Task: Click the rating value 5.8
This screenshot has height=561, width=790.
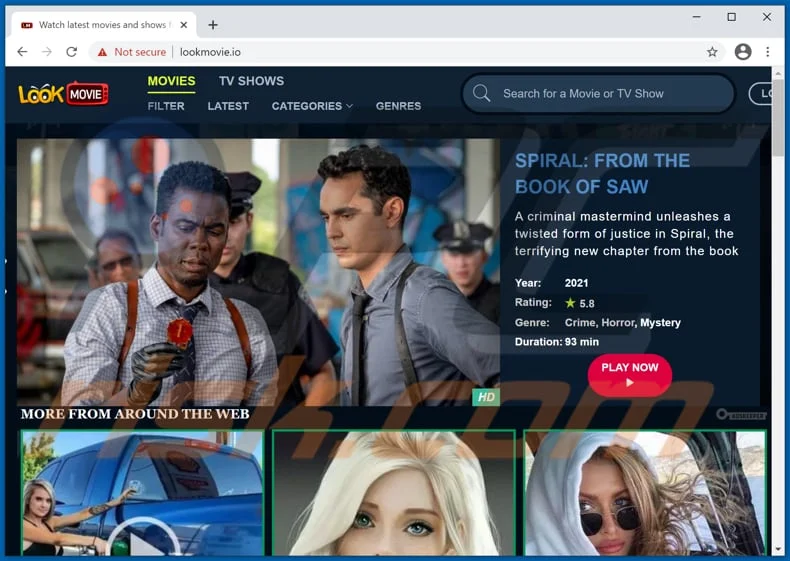Action: point(586,303)
